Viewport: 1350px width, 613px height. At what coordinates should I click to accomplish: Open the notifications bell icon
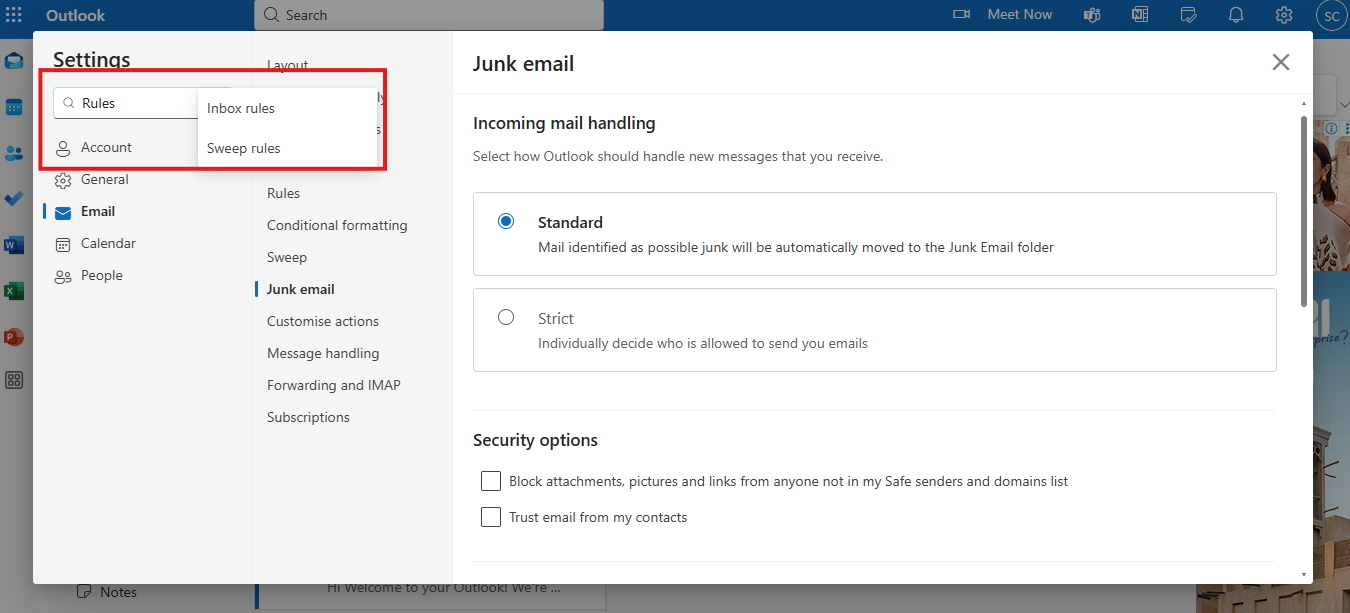(1236, 15)
